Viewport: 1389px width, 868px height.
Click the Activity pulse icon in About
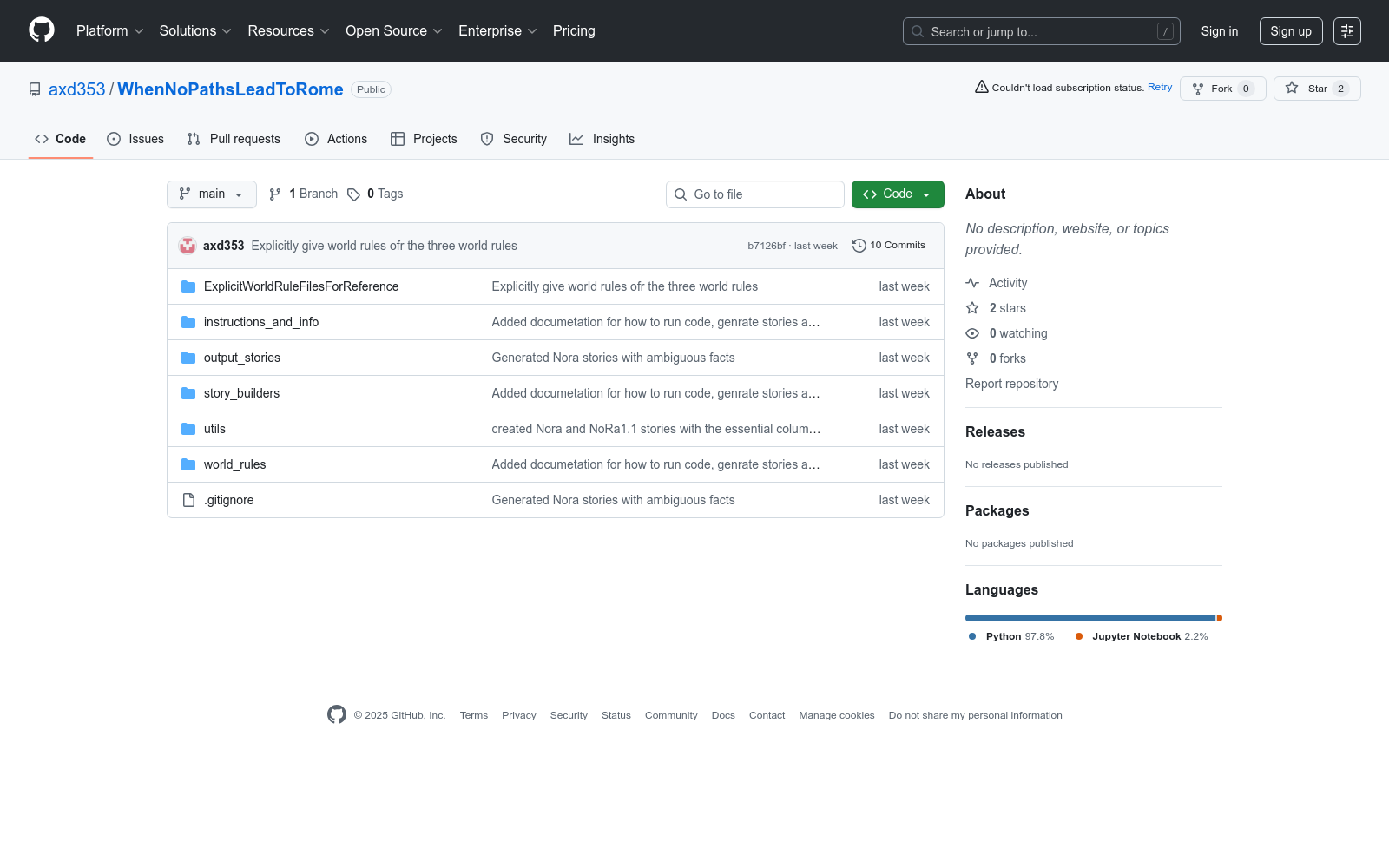pyautogui.click(x=972, y=283)
